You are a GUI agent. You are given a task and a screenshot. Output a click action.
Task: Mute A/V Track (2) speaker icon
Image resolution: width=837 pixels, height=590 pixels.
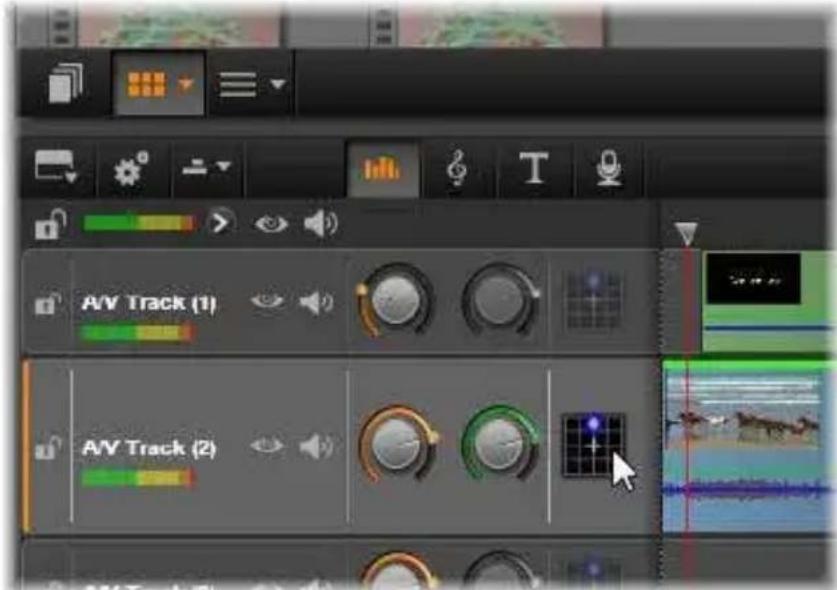(x=316, y=447)
